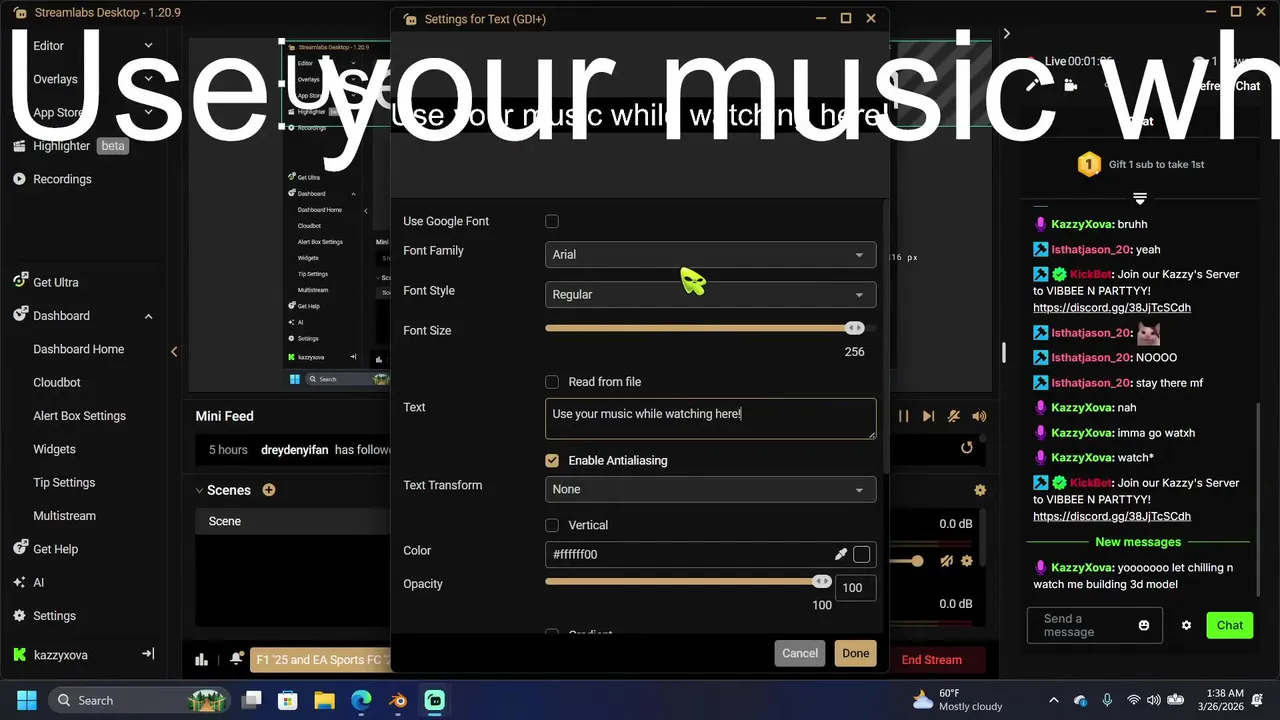The image size is (1280, 720).
Task: Collapse the left dashboard sidebar arrow
Action: coord(174,351)
